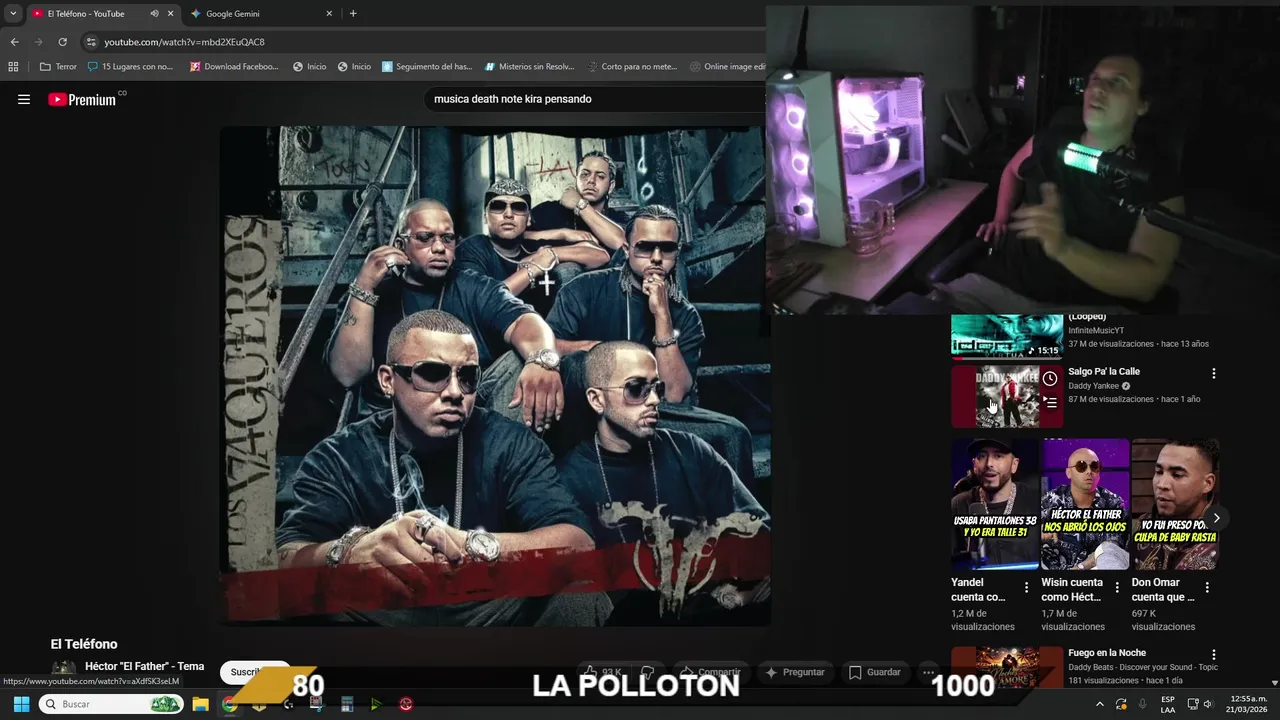Screen dimensions: 1280x720
Task: Go back to the previous page
Action: click(14, 42)
